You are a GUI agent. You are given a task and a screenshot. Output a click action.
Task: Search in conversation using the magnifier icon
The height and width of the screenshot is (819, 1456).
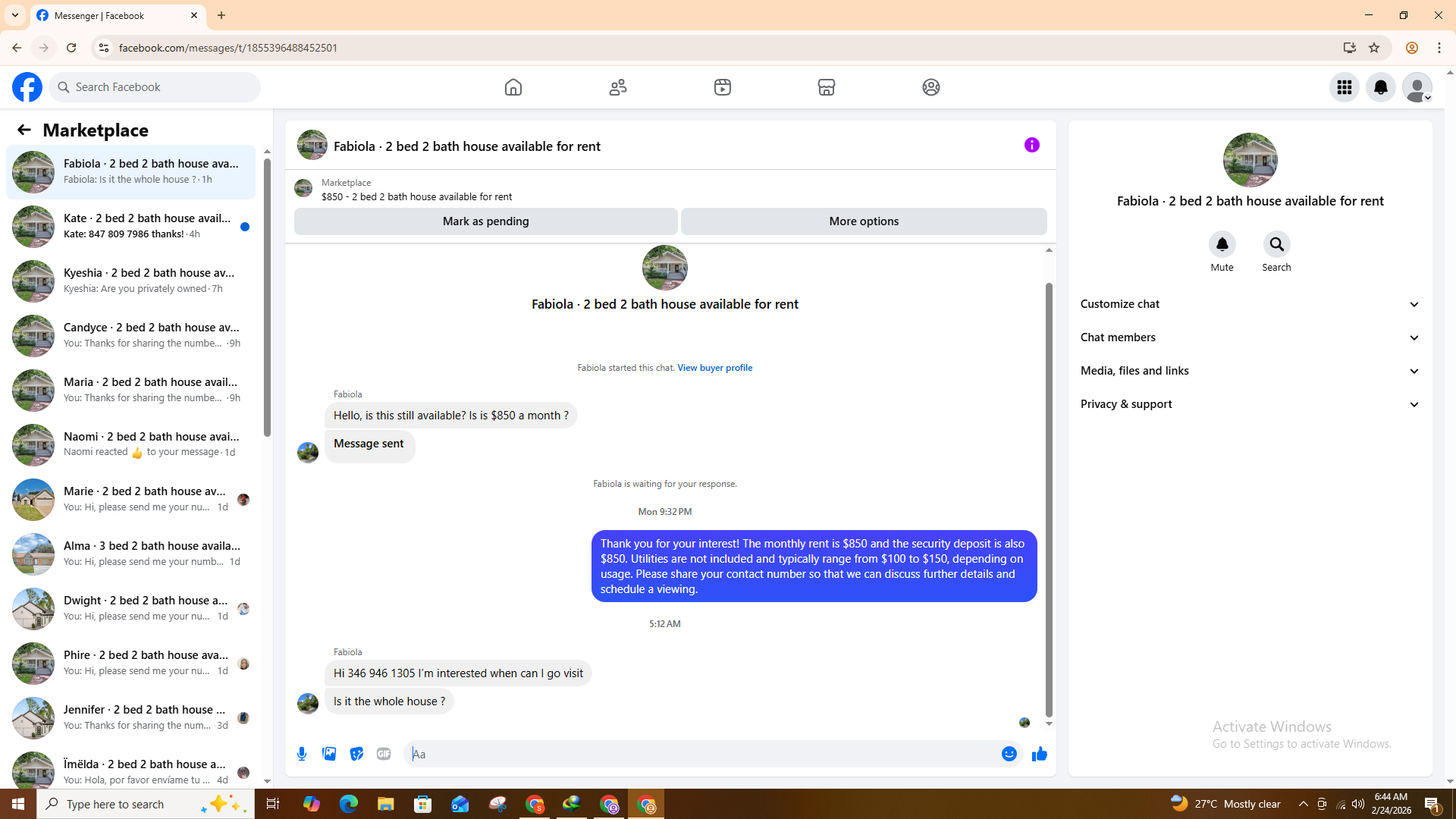click(x=1276, y=245)
